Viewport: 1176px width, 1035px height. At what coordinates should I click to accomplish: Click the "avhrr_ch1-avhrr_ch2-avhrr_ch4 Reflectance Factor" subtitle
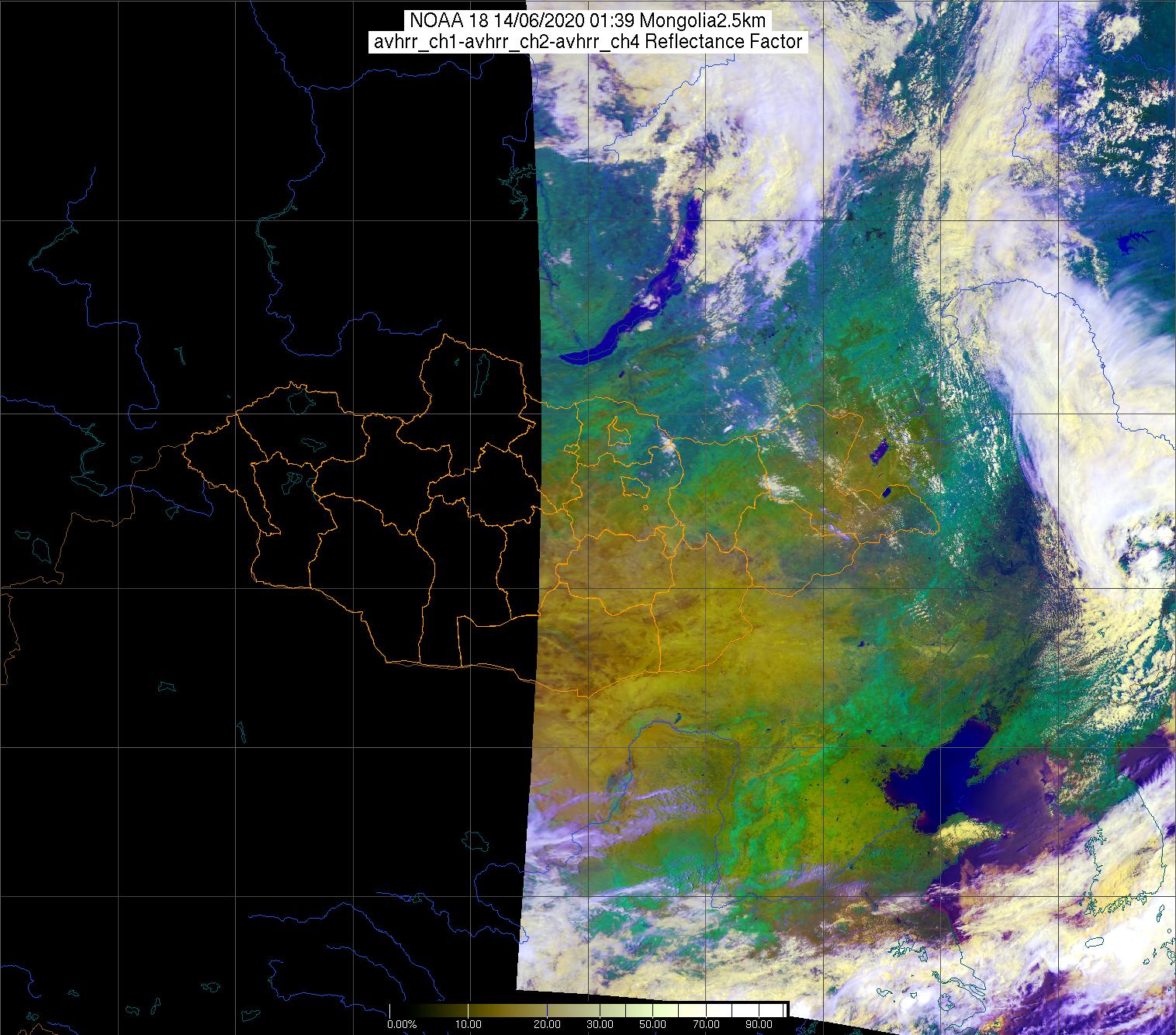click(x=588, y=42)
